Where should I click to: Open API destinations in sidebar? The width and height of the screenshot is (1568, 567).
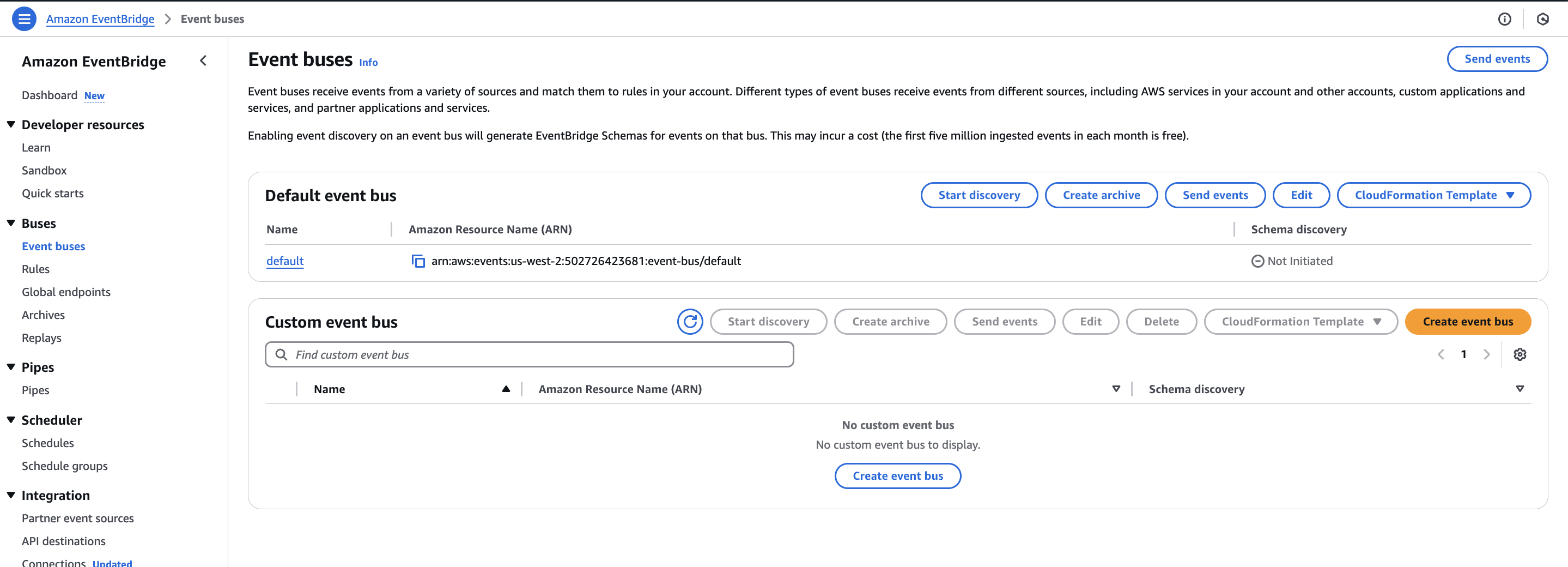coord(63,541)
